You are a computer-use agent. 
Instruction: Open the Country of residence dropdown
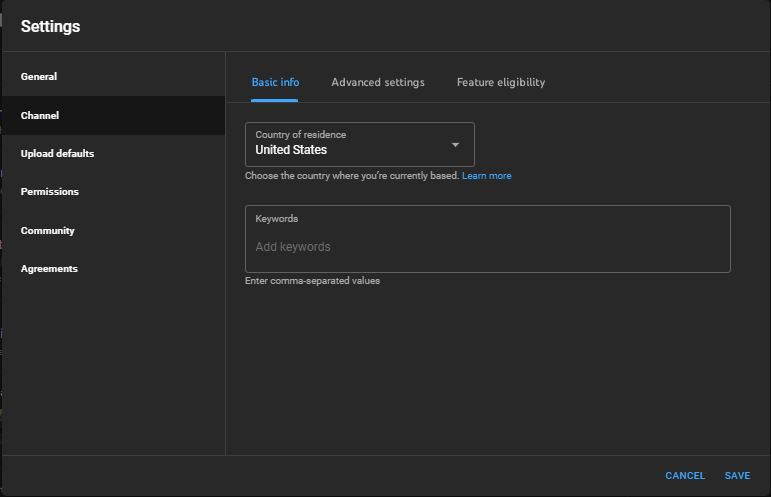pos(360,145)
